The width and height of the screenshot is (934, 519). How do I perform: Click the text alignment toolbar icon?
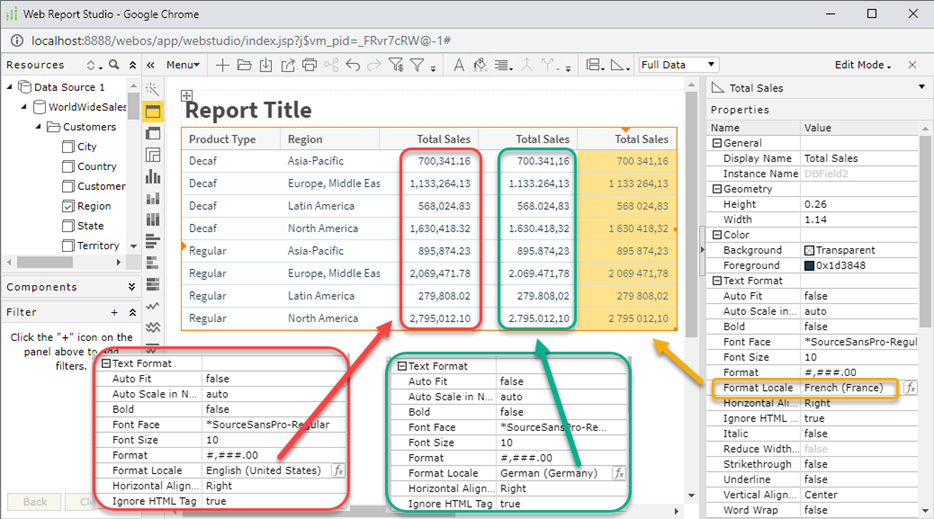click(x=502, y=65)
